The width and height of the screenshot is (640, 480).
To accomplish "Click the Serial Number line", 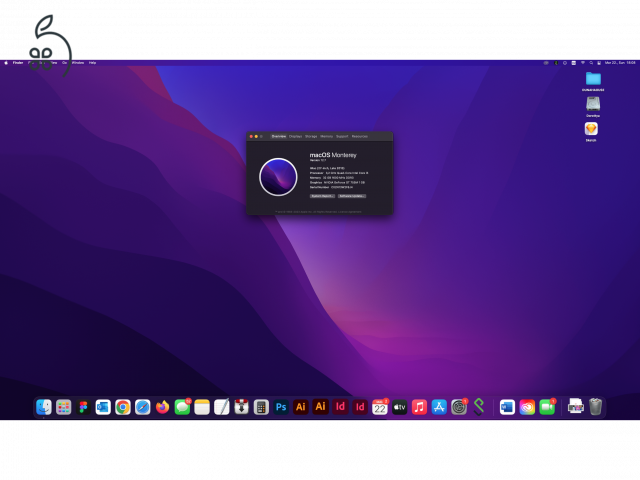I will (x=331, y=187).
